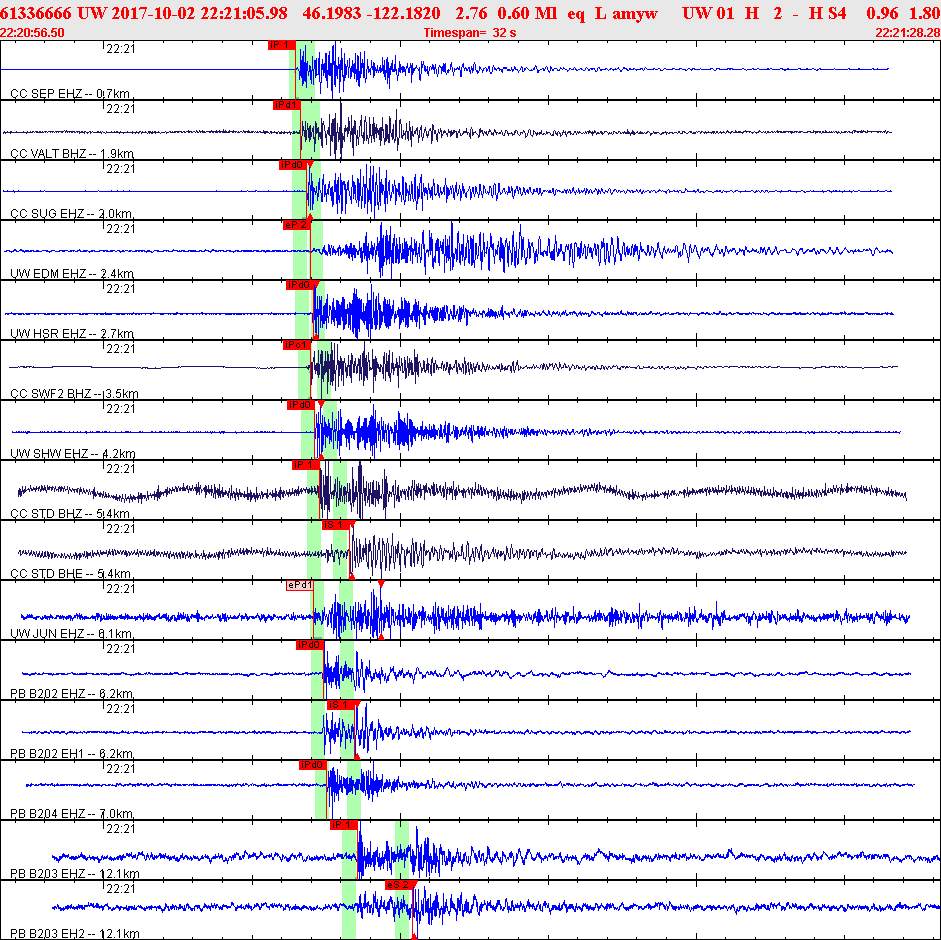Click the 'CC STD BHE -- 5.4km' channel label
This screenshot has height=940, width=941.
(x=70, y=574)
